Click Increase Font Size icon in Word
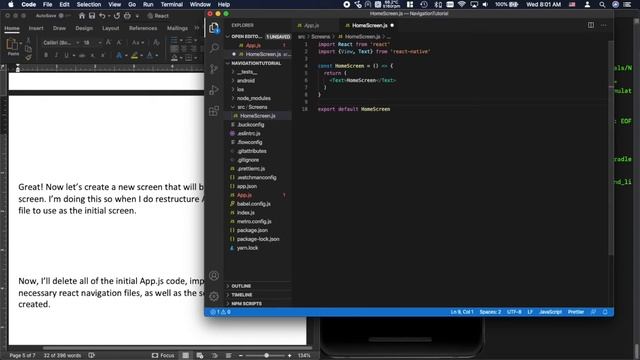This screenshot has height=360, width=640. coord(109,42)
